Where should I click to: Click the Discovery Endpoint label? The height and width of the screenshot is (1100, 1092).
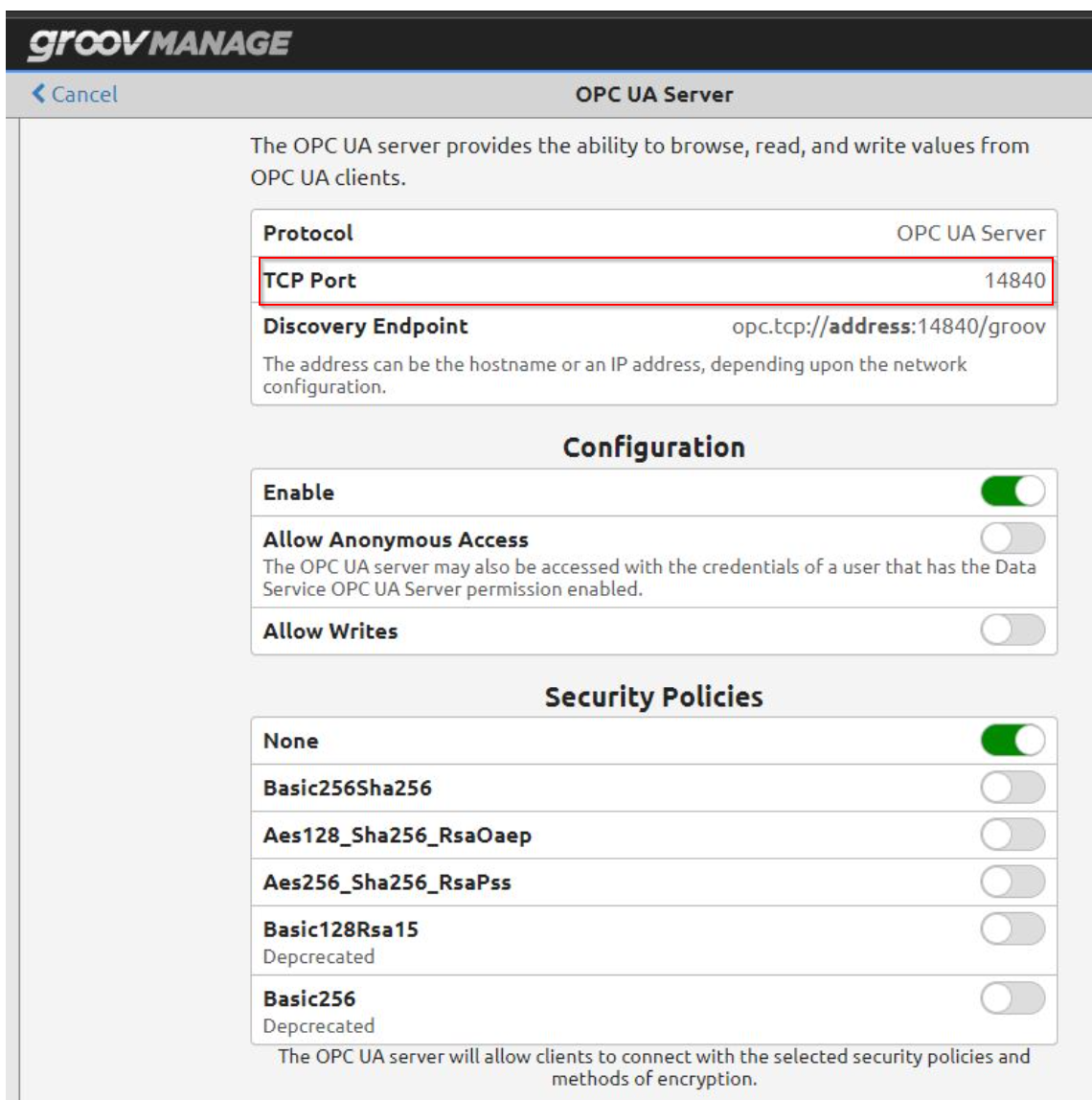pyautogui.click(x=365, y=327)
